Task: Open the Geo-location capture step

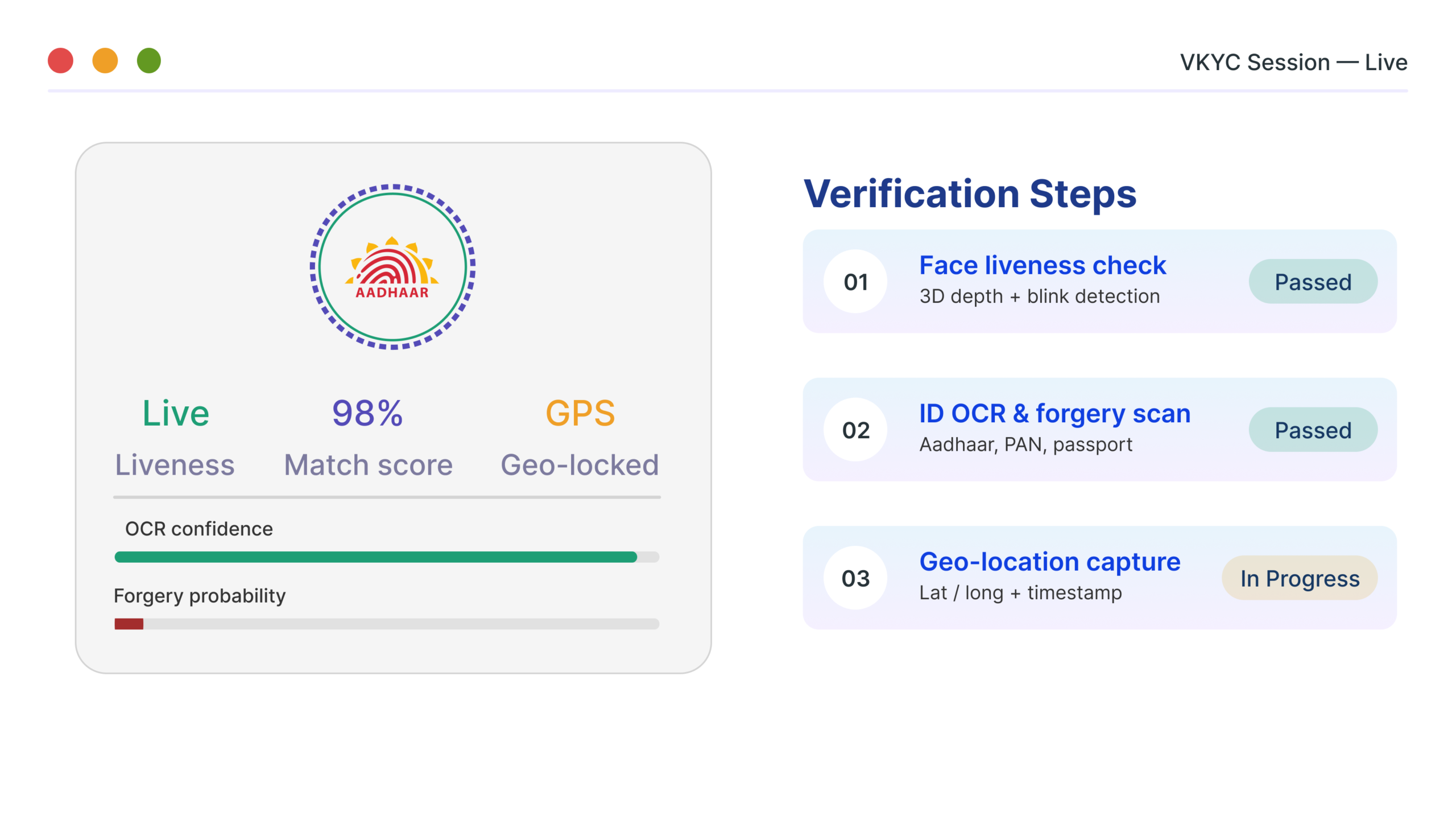Action: [1049, 562]
